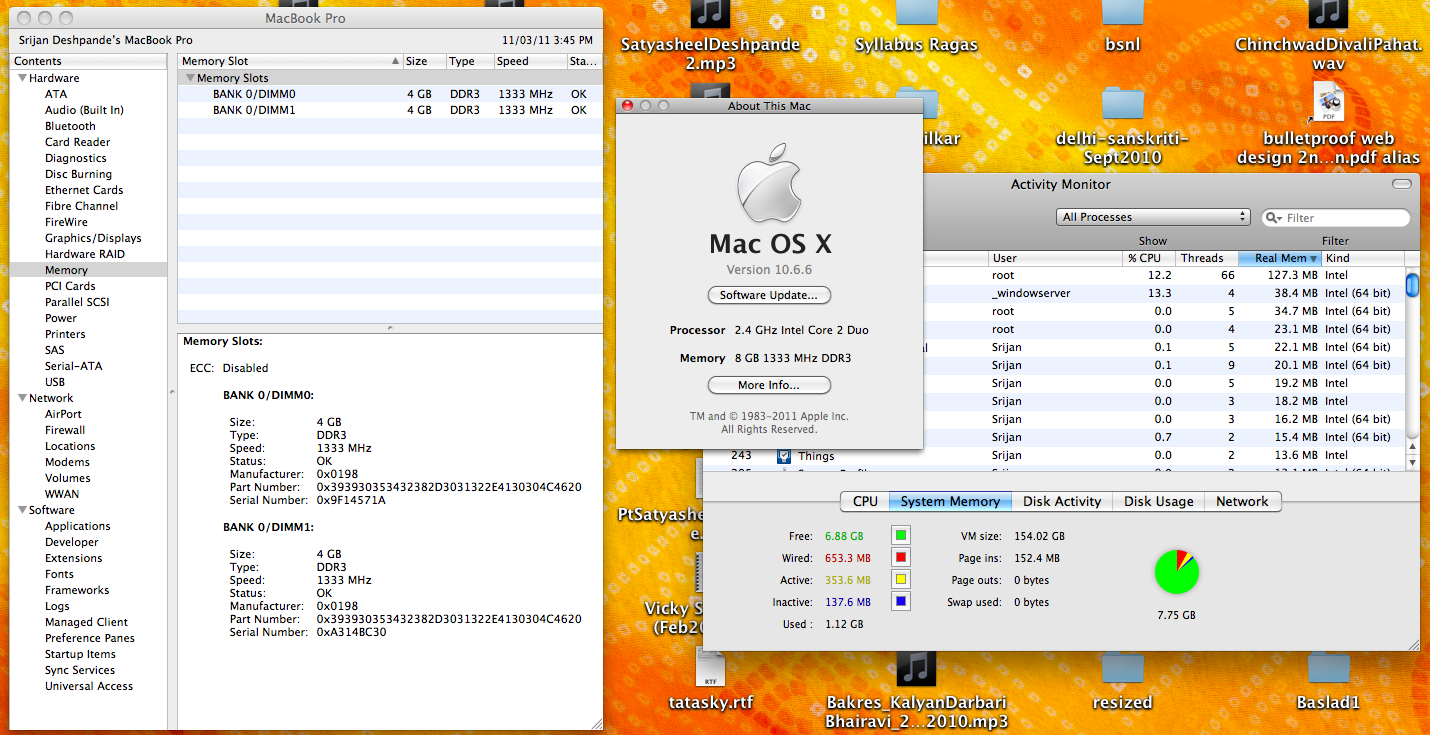Select ChinchwadDivaliPahat.wav audio file icon

(x=1328, y=13)
